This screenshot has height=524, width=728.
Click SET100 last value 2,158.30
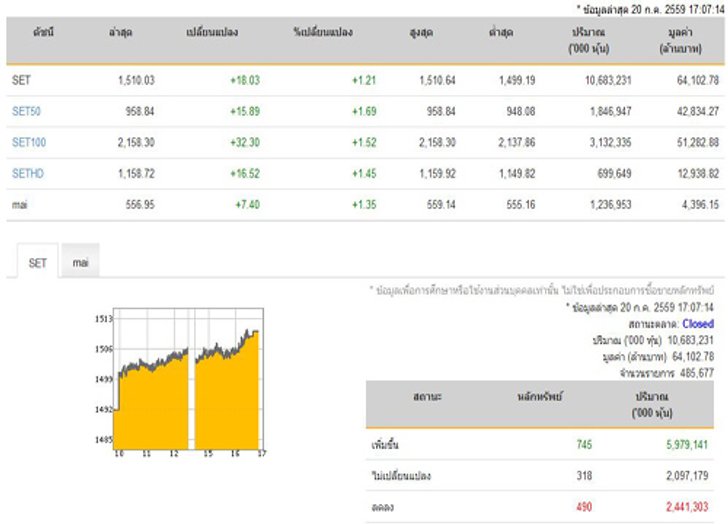tap(136, 142)
